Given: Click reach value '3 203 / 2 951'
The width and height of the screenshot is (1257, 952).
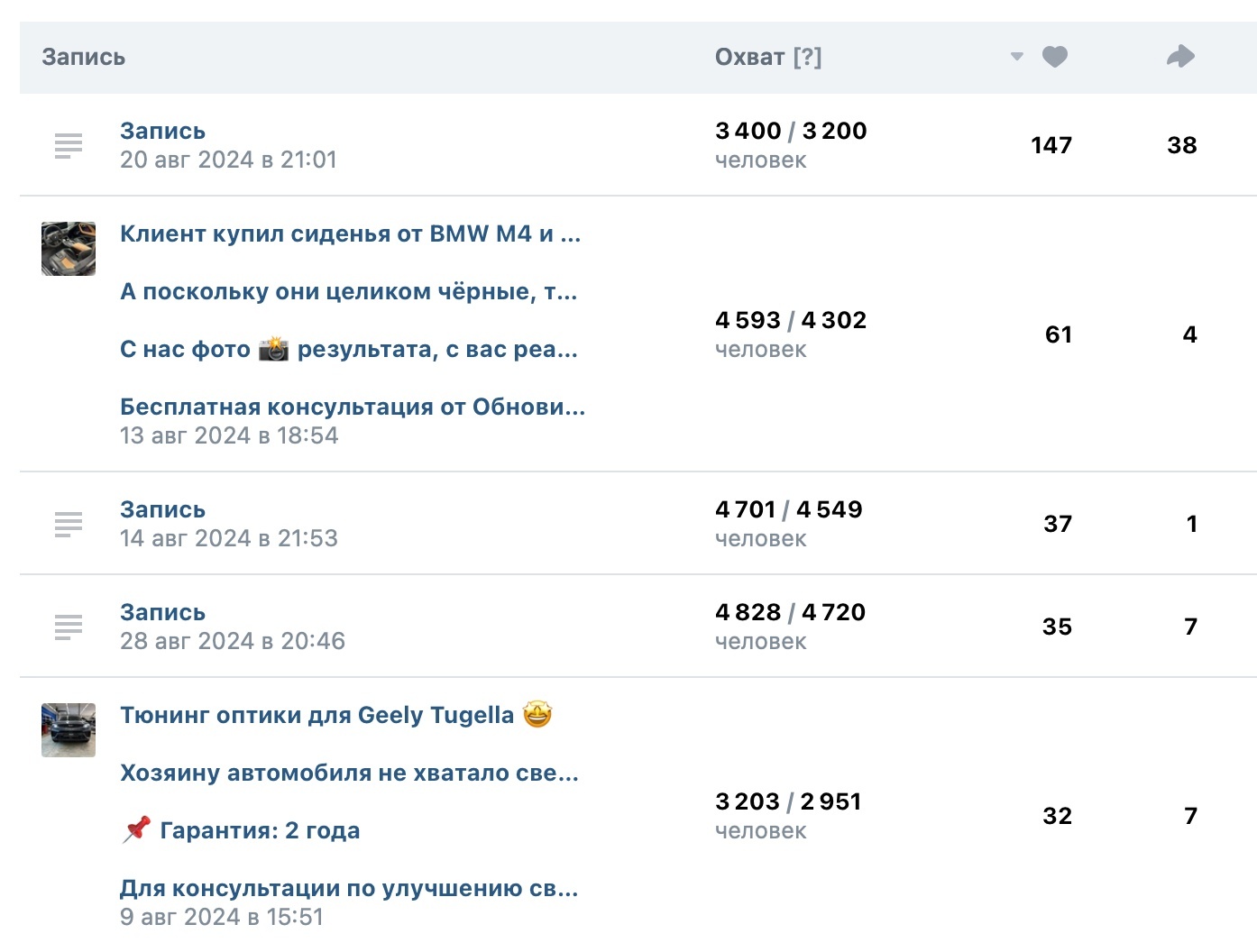Looking at the screenshot, I should 788,801.
